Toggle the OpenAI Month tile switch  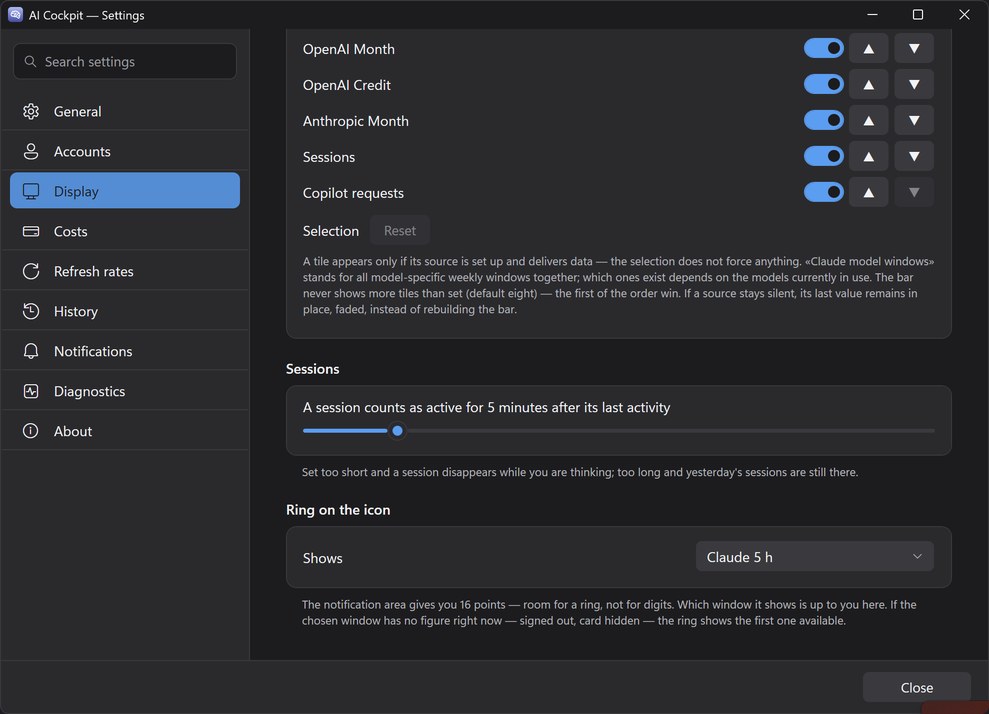(824, 49)
